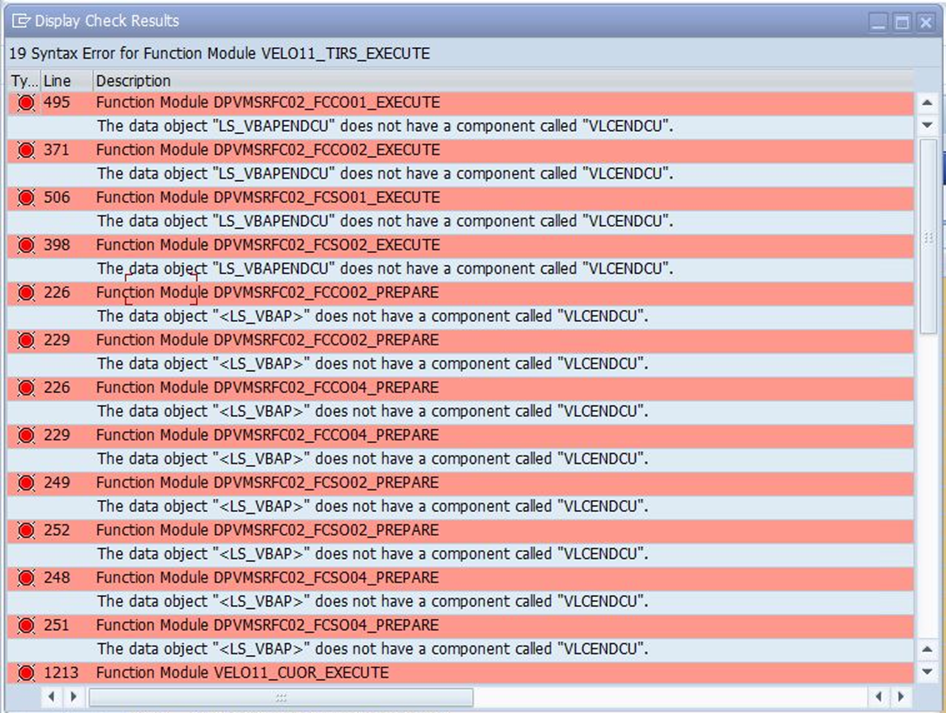This screenshot has width=946, height=713.
Task: Click the error icon of DPVMSRFC02_FCCO02_PREPARE line 229
Action: pos(26,340)
